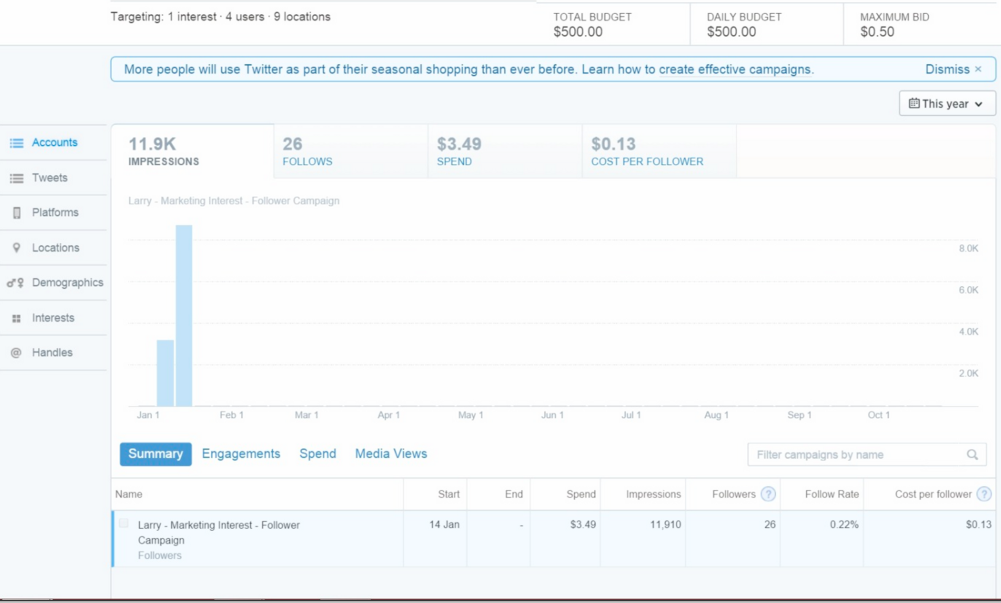The image size is (1001, 603).
Task: Switch to the Engagements tab
Action: click(x=241, y=454)
